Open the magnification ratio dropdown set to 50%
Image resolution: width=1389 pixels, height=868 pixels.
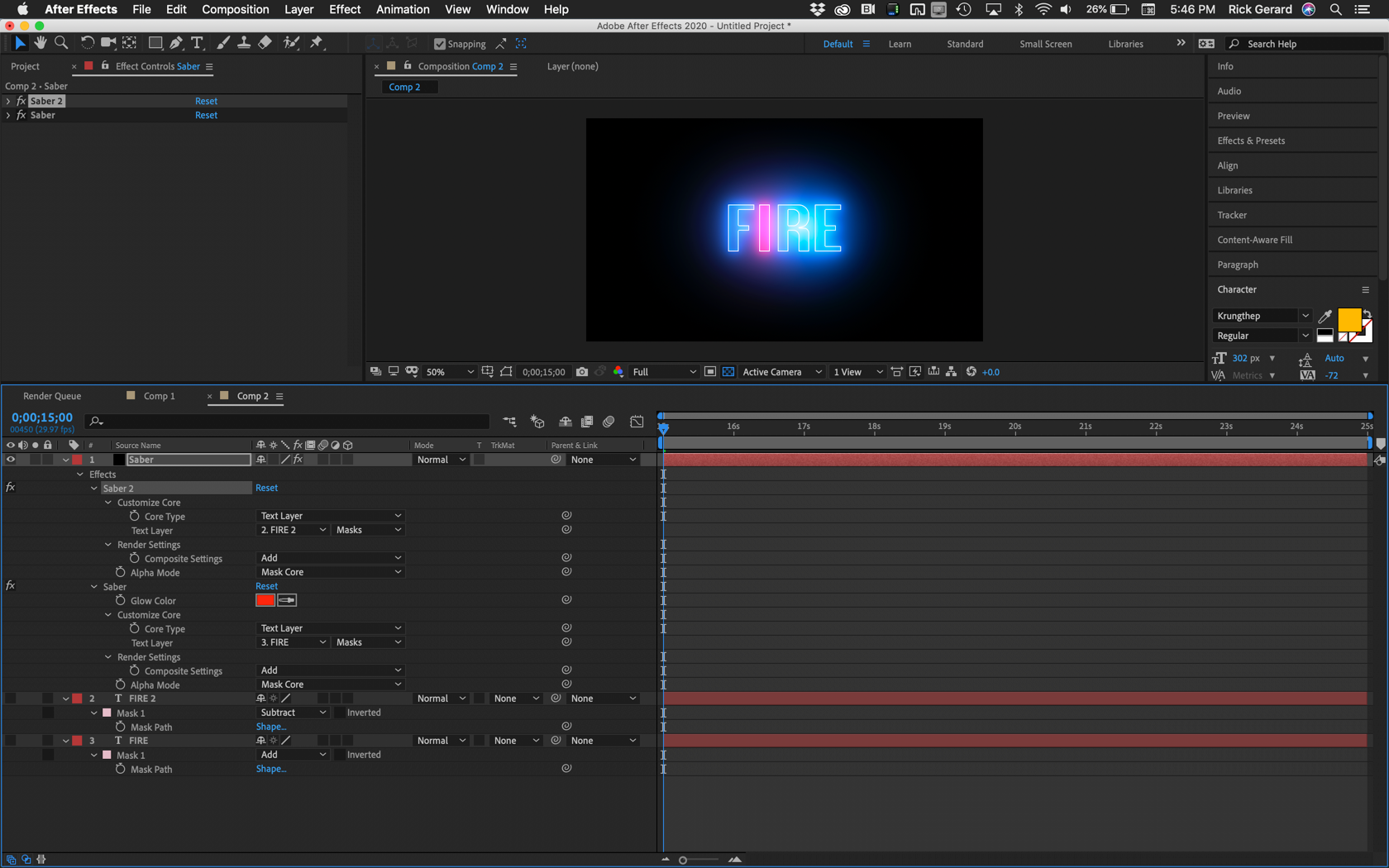(449, 372)
